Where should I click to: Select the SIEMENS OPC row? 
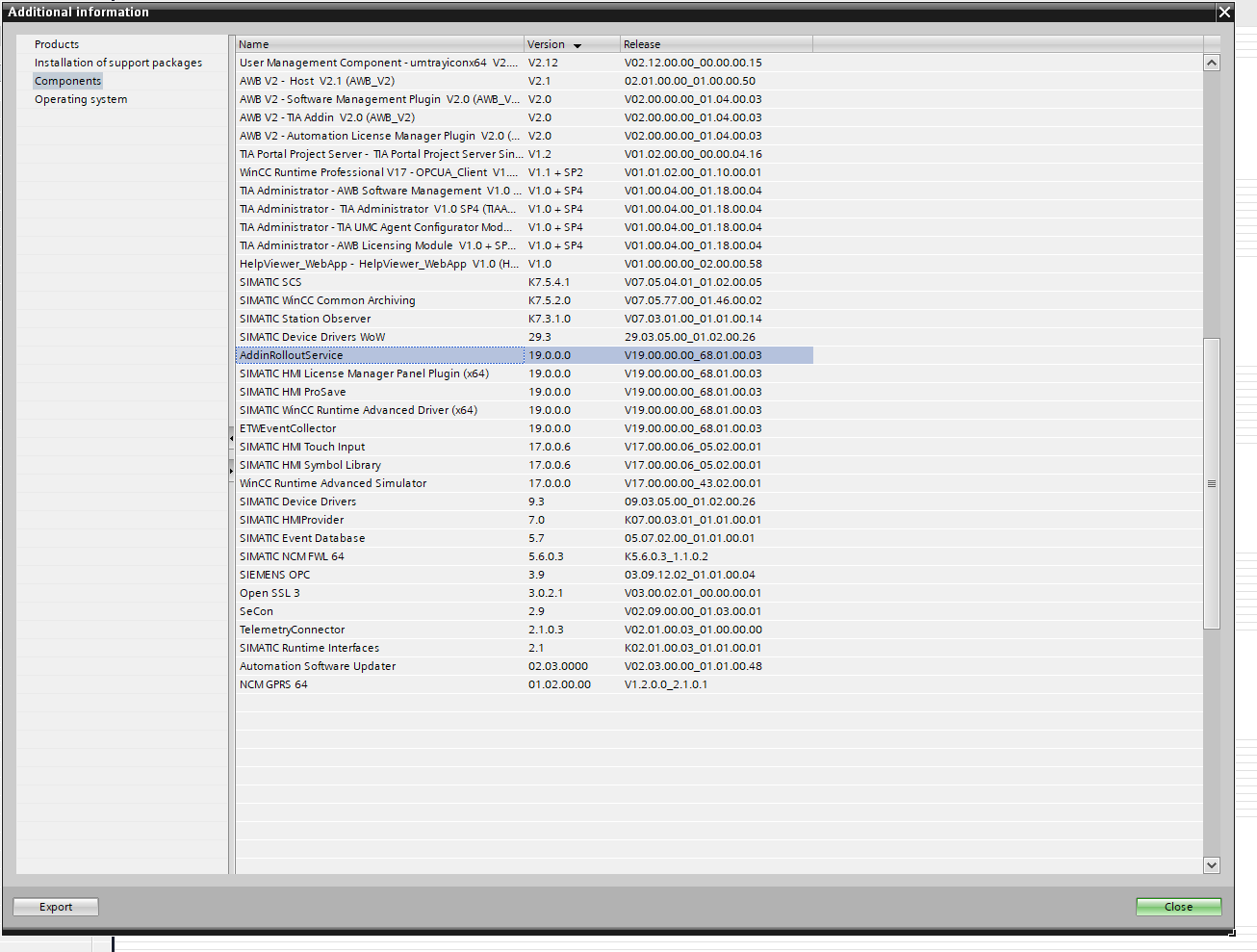[x=525, y=575]
